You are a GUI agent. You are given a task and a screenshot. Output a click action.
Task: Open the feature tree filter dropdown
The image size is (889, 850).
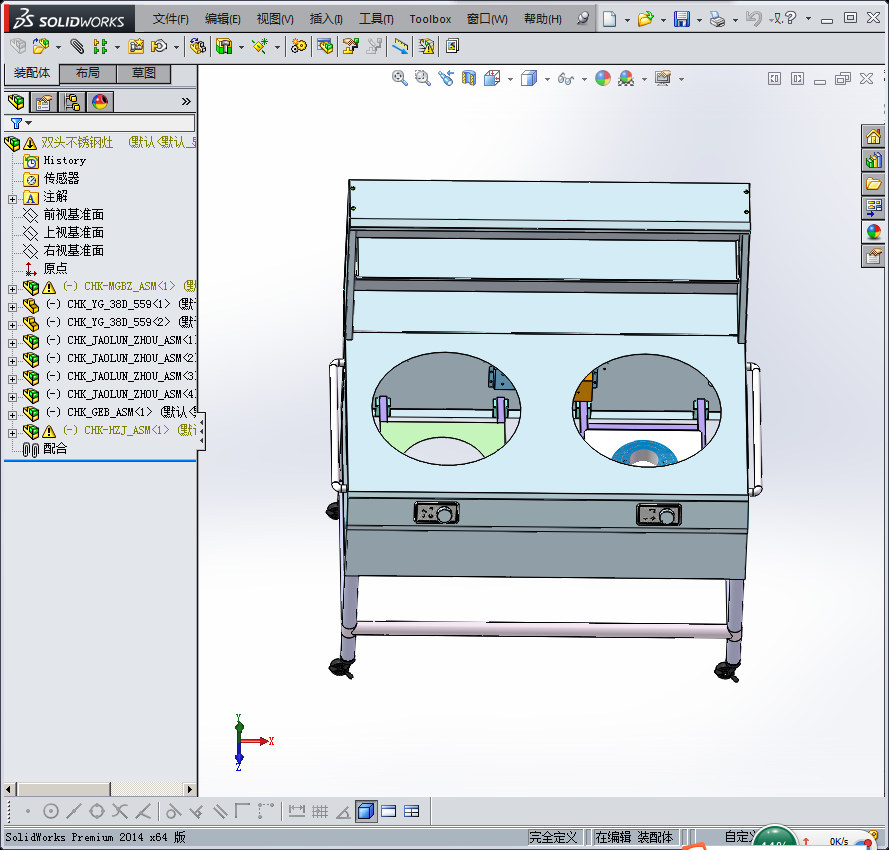21,123
